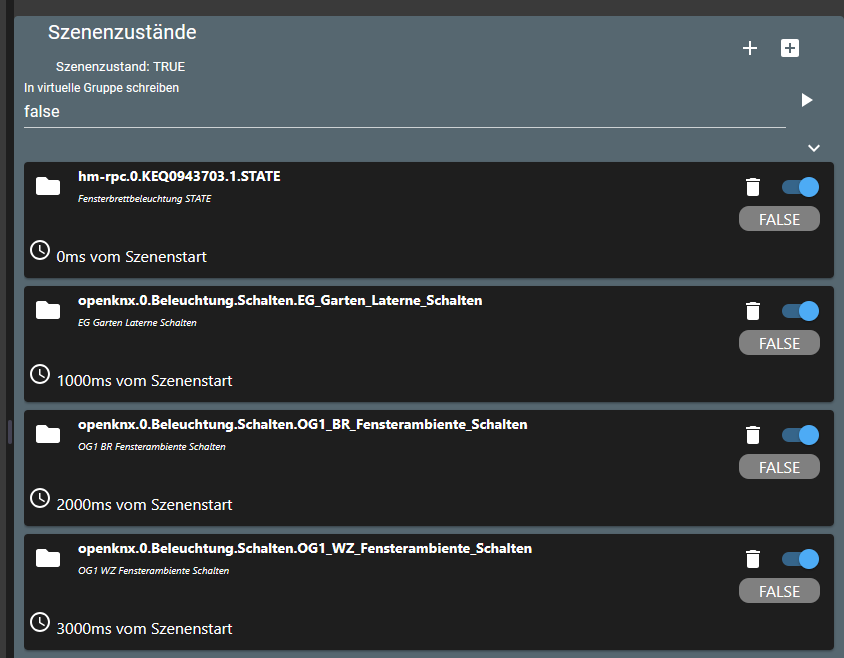
Task: Open folder icon for hm-rpc.0.KEQ0943703.1.STATE
Action: tap(48, 186)
